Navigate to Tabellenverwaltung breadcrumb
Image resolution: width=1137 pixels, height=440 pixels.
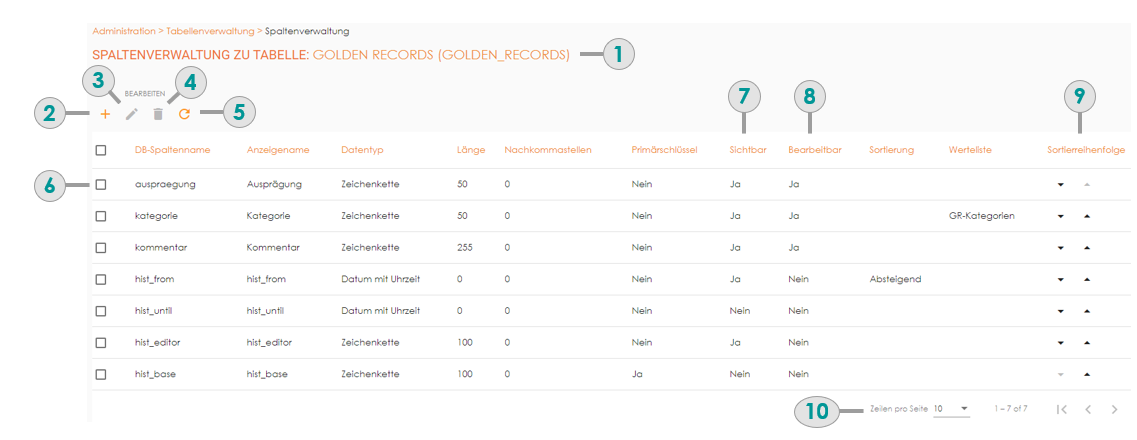pyautogui.click(x=207, y=32)
